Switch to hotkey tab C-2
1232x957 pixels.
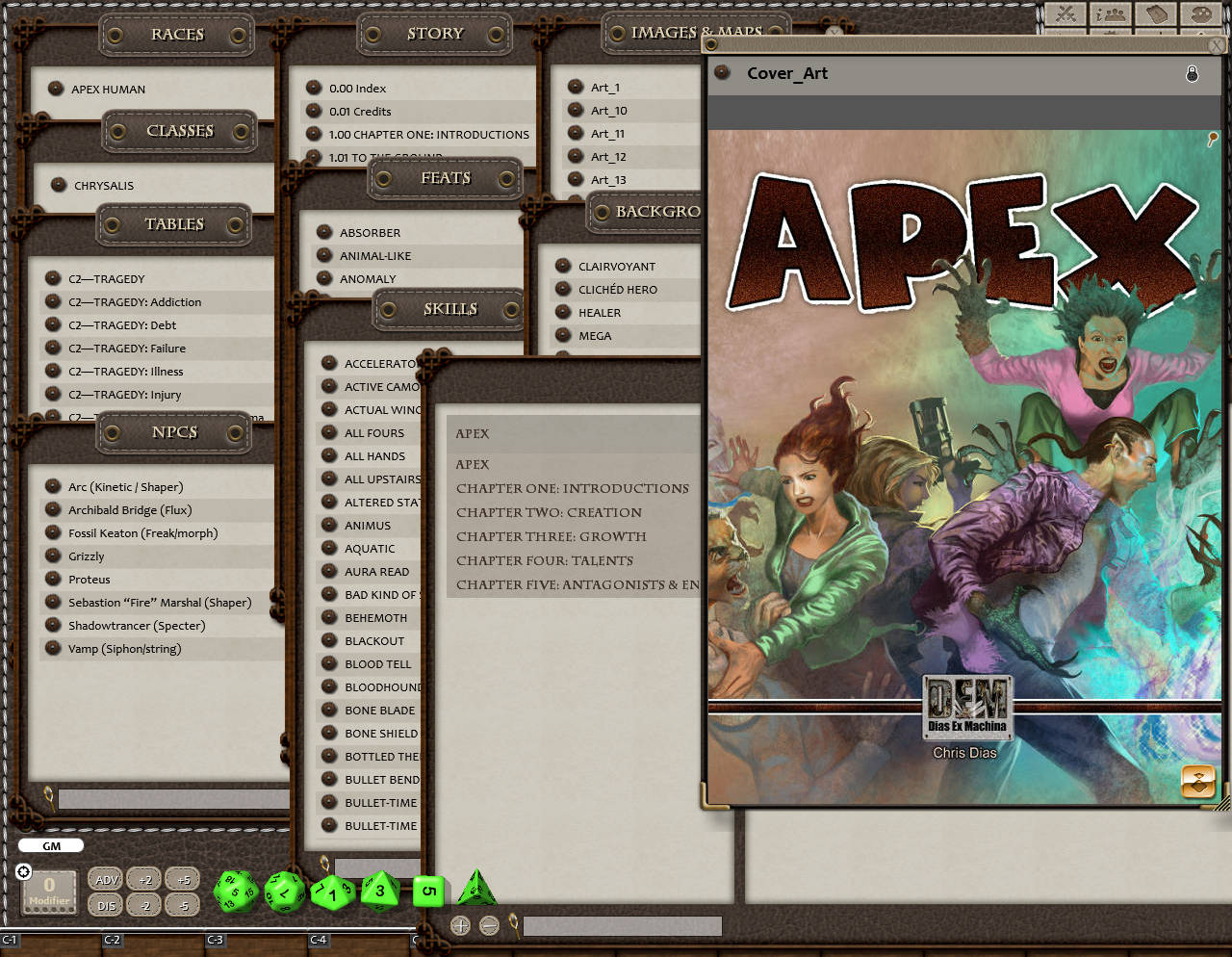[x=111, y=941]
